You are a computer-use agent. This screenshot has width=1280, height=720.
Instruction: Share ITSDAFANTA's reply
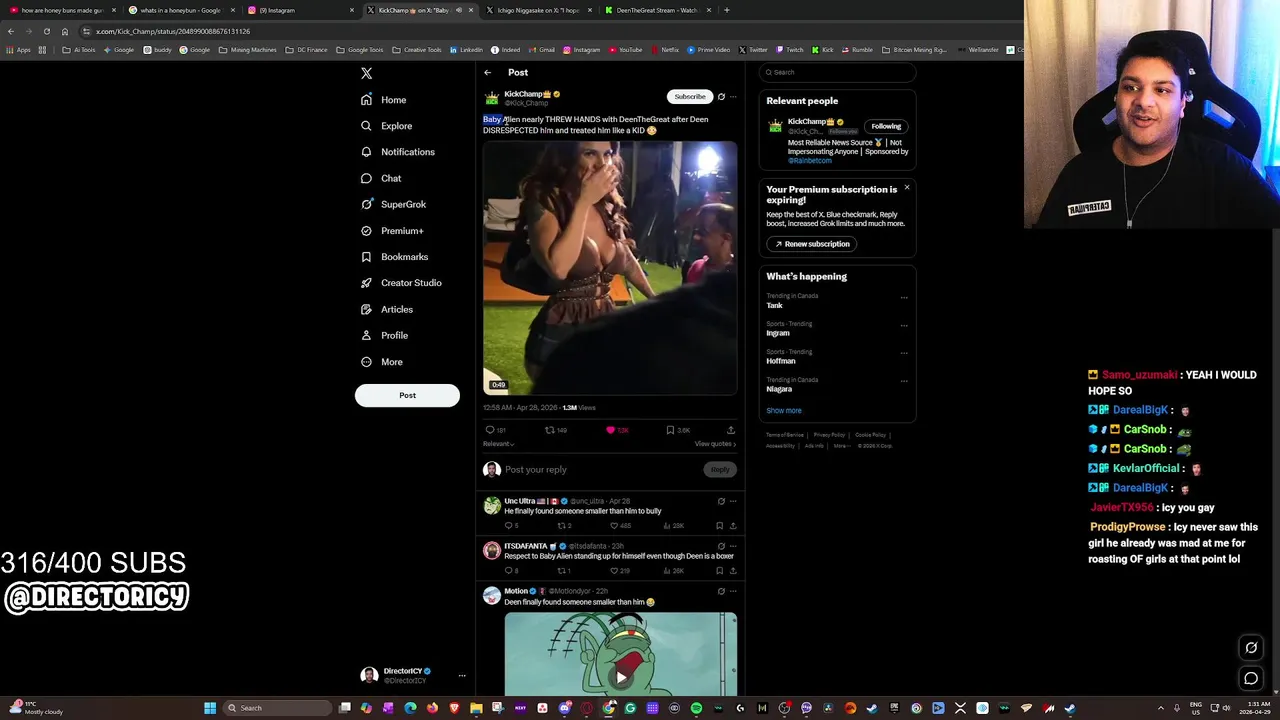pyautogui.click(x=733, y=570)
